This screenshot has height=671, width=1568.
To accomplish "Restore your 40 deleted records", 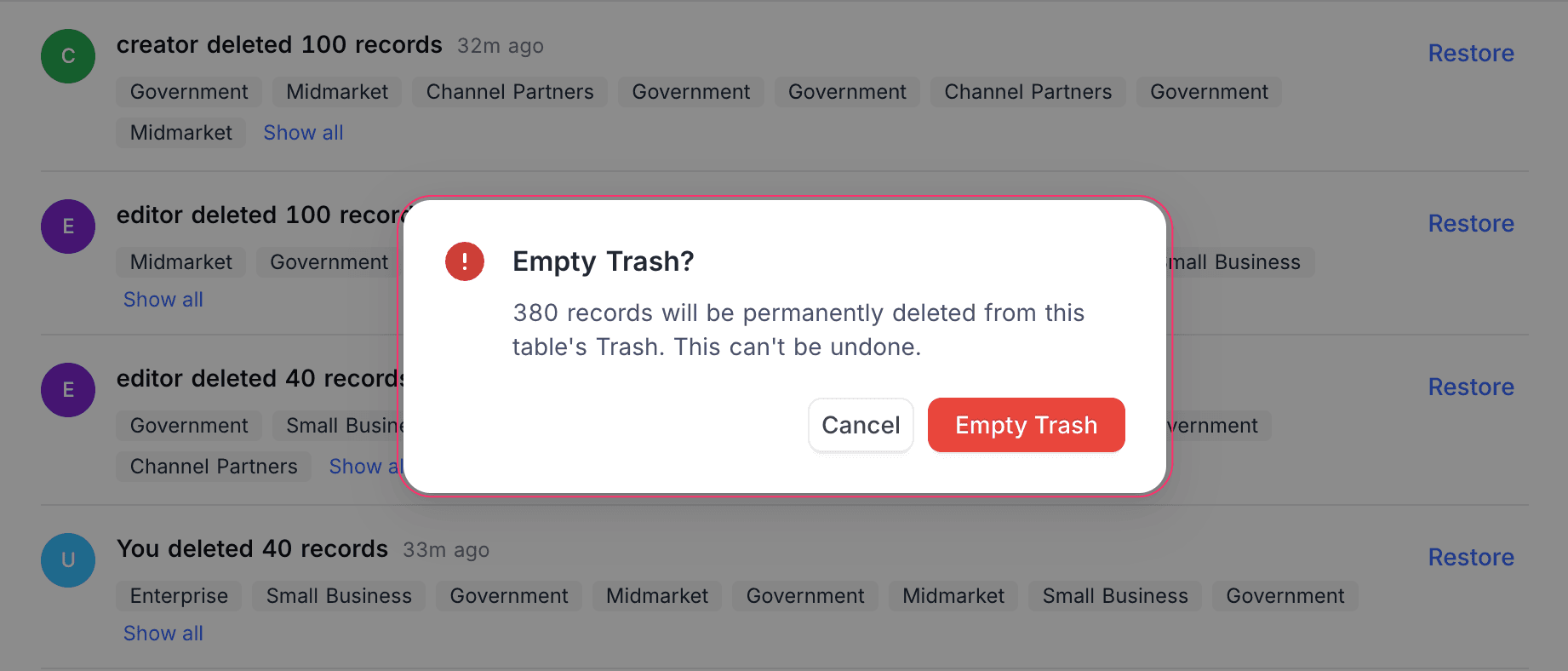I will [x=1471, y=557].
